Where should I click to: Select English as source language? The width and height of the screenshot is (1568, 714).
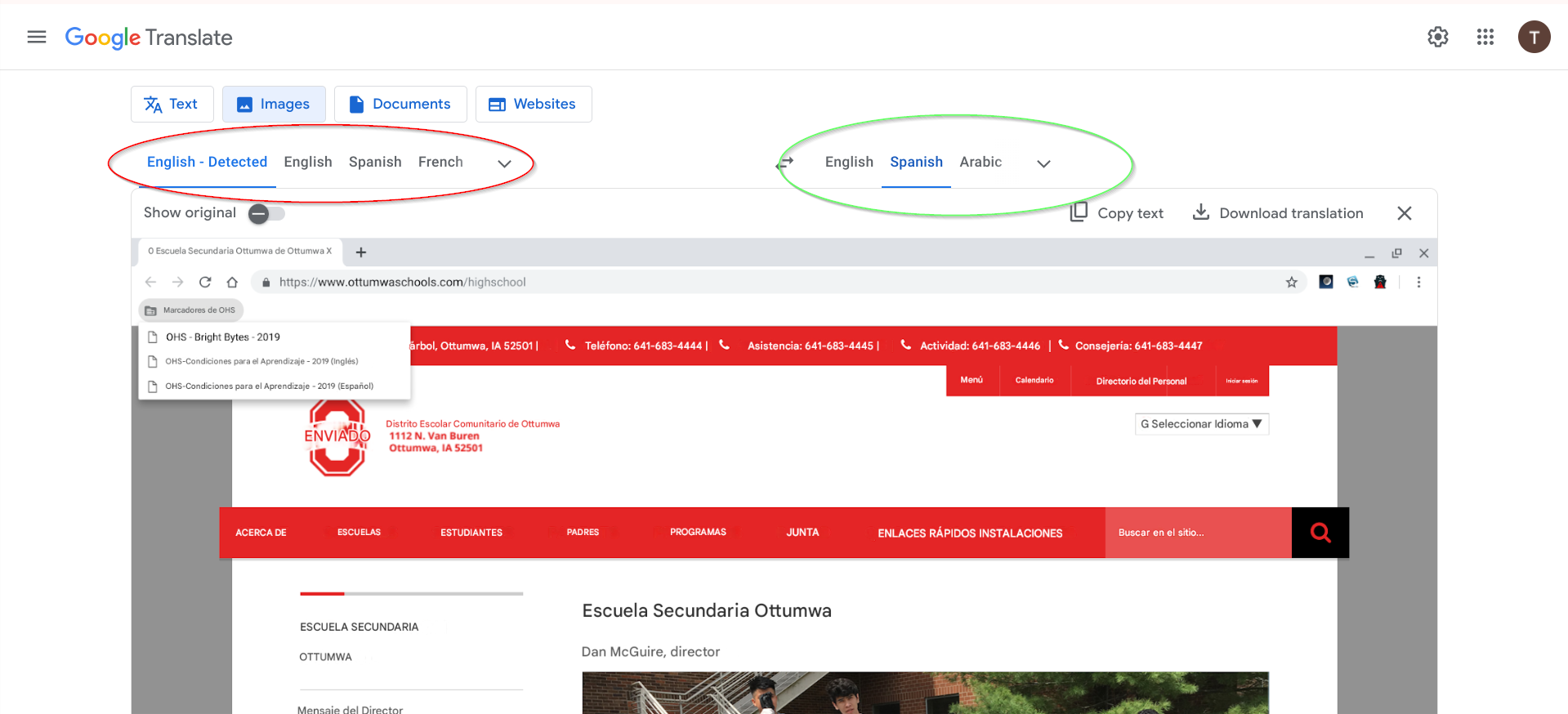(x=308, y=162)
